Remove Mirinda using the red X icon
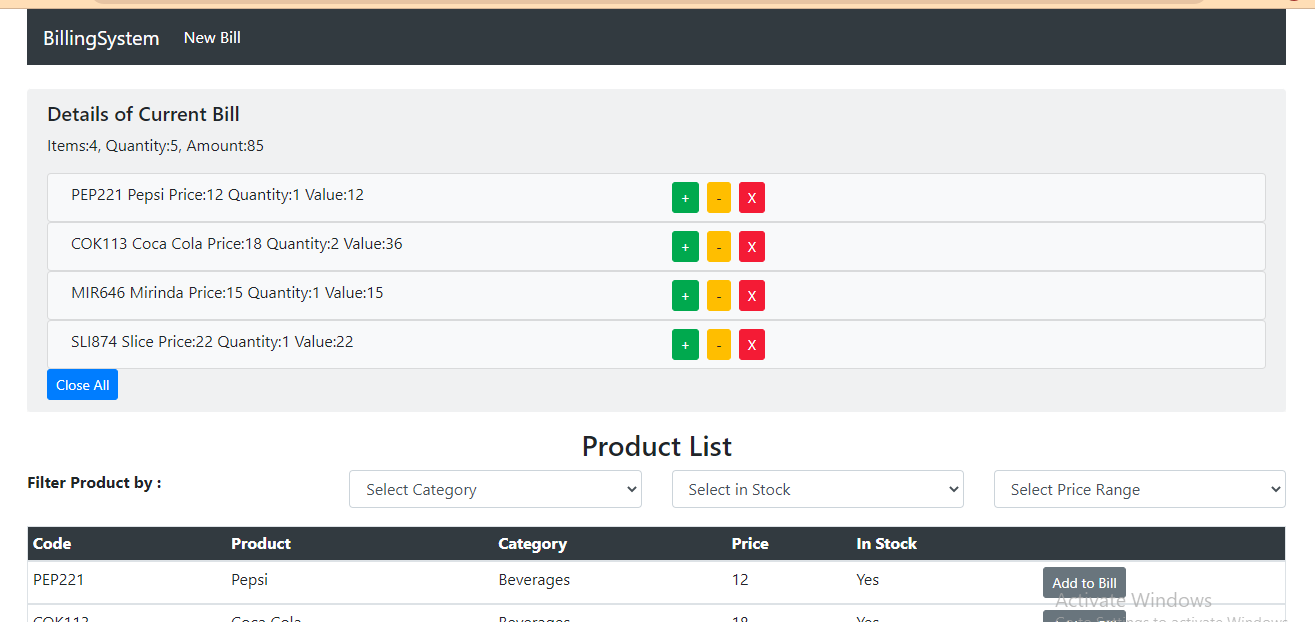This screenshot has height=622, width=1315. [x=751, y=295]
